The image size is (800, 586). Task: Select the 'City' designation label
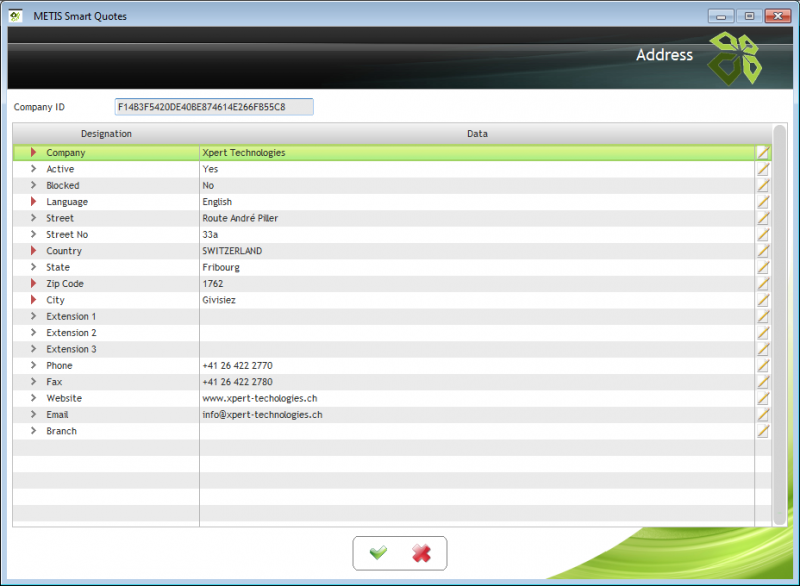[x=55, y=300]
